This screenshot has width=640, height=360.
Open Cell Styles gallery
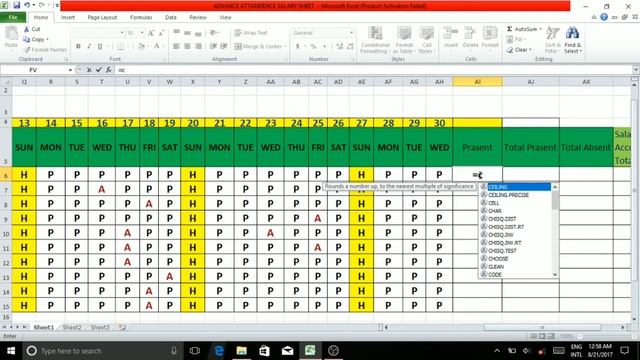pyautogui.click(x=427, y=39)
